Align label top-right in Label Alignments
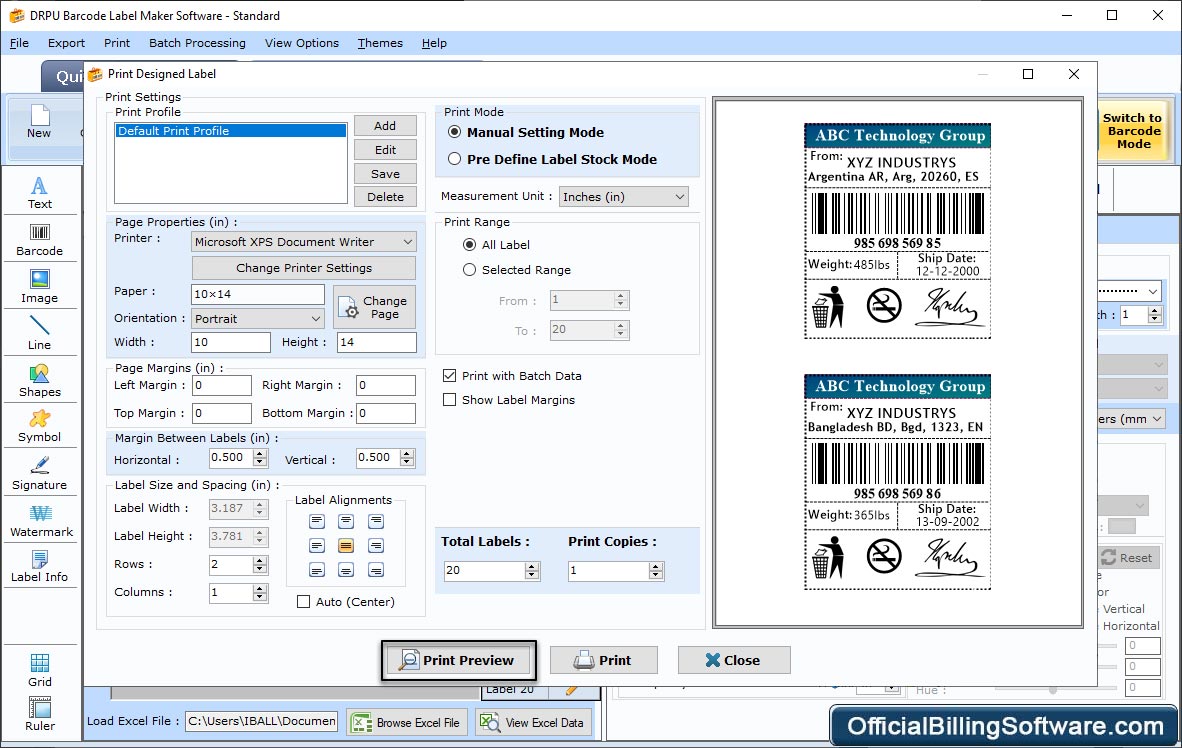The height and width of the screenshot is (748, 1182). 375,521
